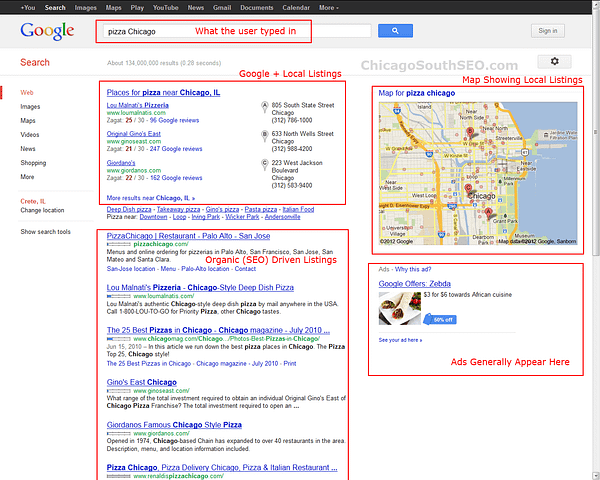600x480 pixels.
Task: Click More results near Chicago, IL
Action: click(x=151, y=198)
